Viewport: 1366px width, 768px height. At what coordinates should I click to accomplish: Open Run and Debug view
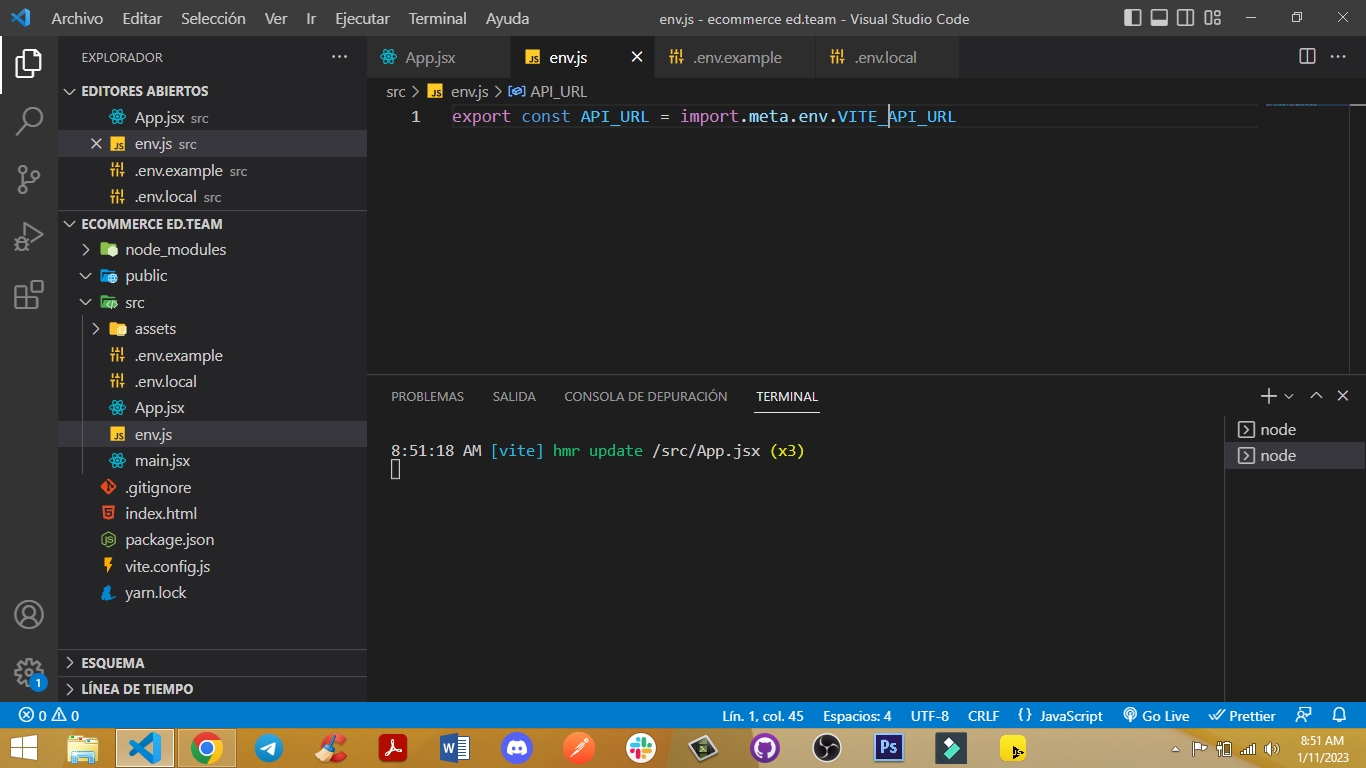(29, 237)
